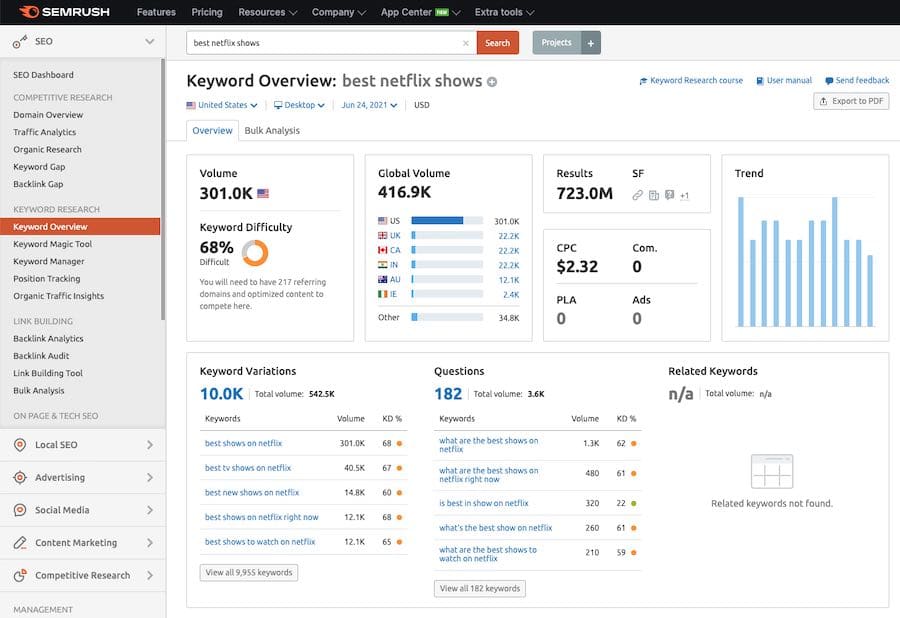
Task: Click the Content Marketing pencil icon
Action: 20,543
